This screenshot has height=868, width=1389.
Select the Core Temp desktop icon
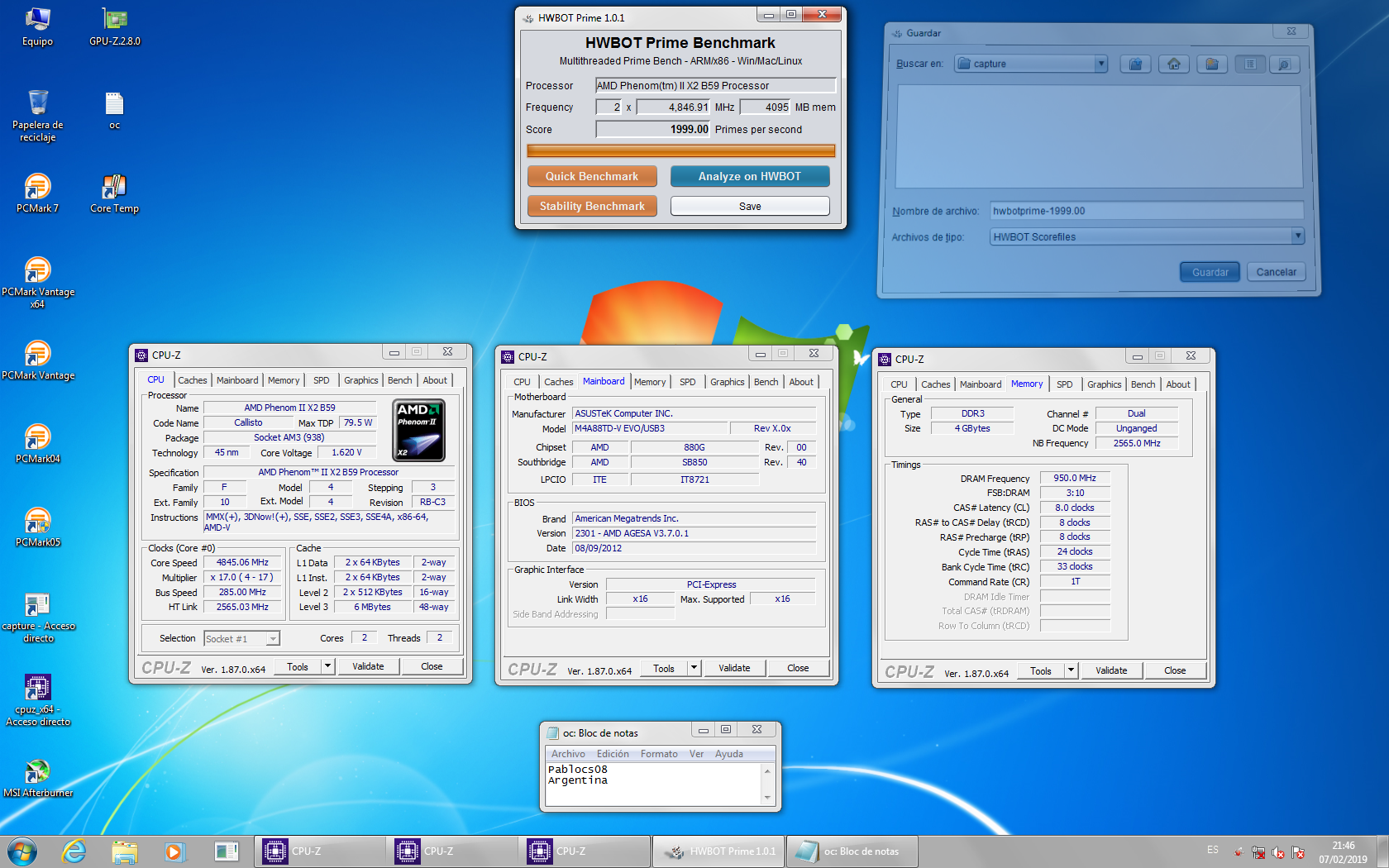(115, 194)
